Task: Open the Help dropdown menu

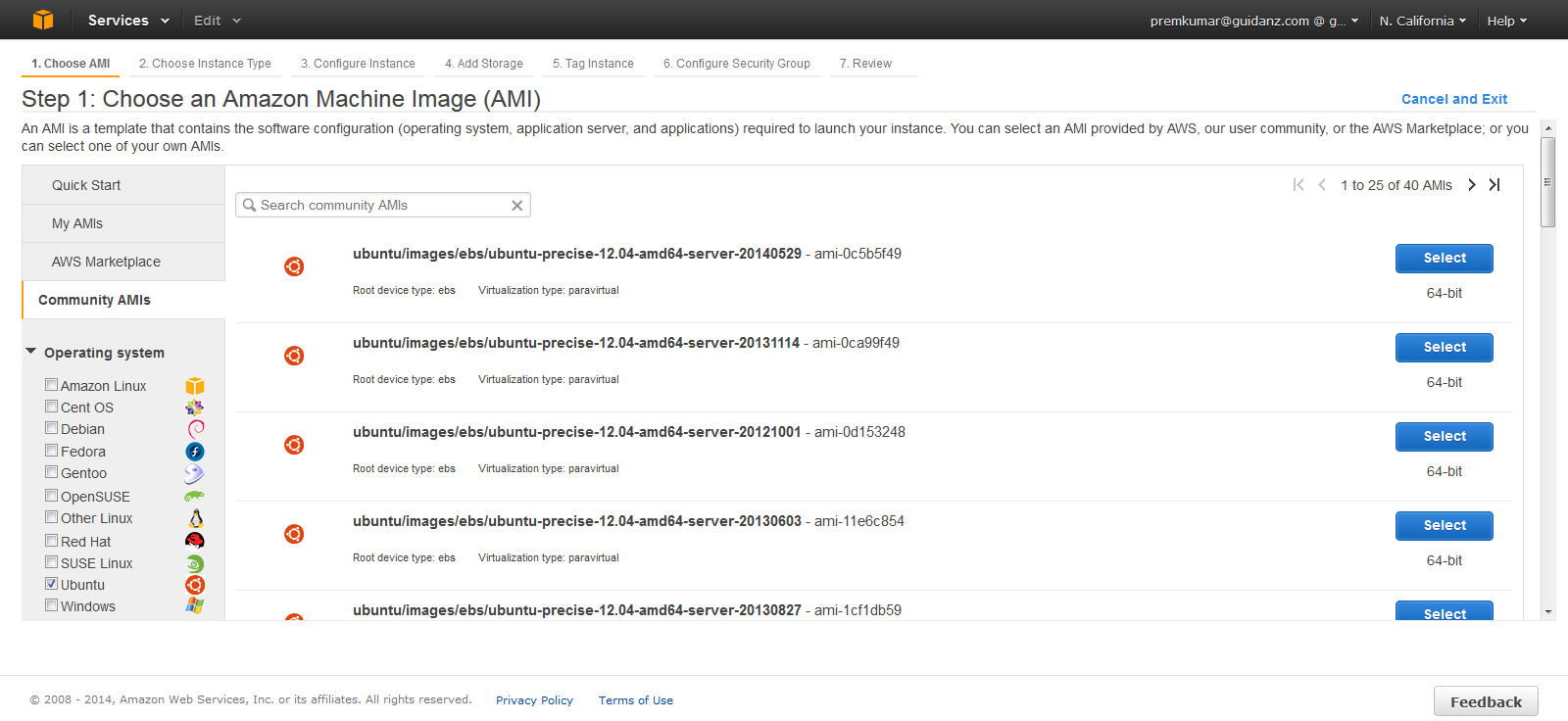Action: [x=1507, y=21]
